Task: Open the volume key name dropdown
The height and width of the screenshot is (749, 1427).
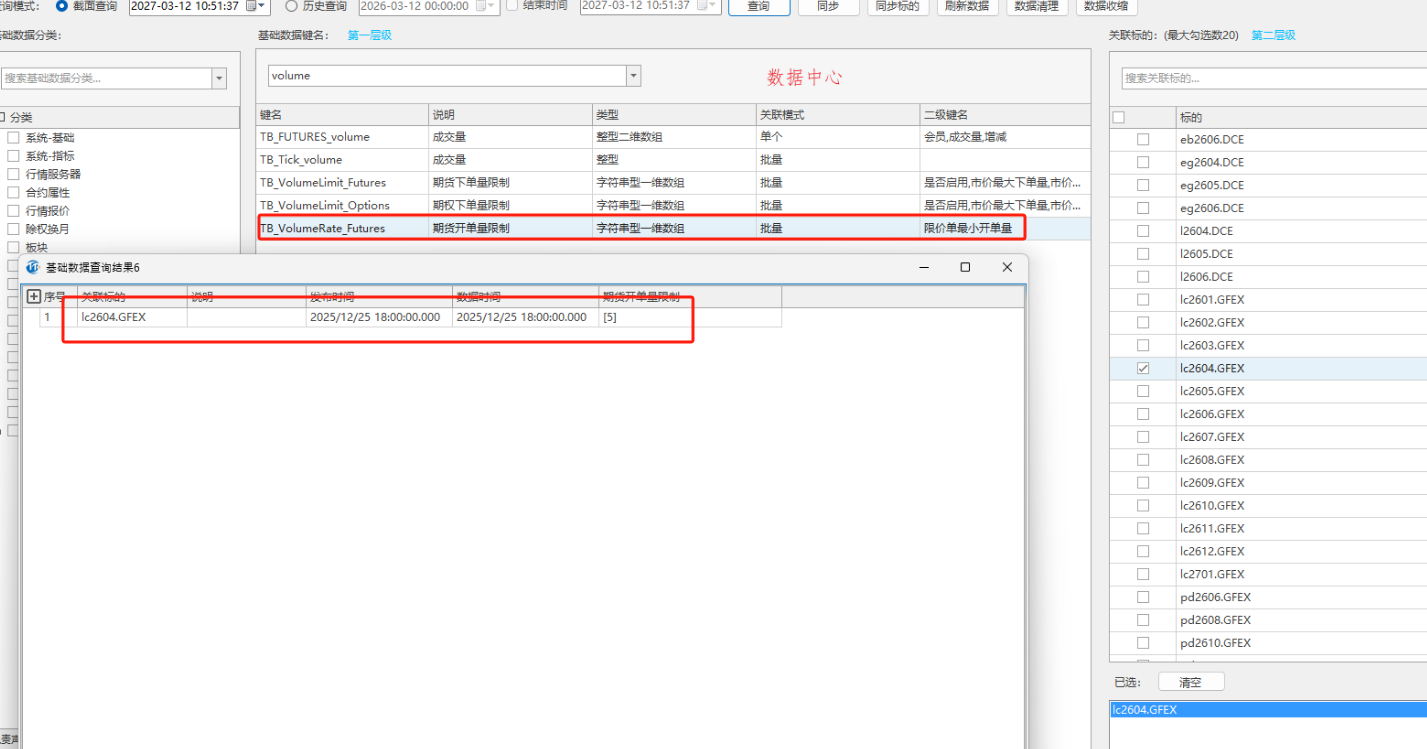Action: (632, 76)
